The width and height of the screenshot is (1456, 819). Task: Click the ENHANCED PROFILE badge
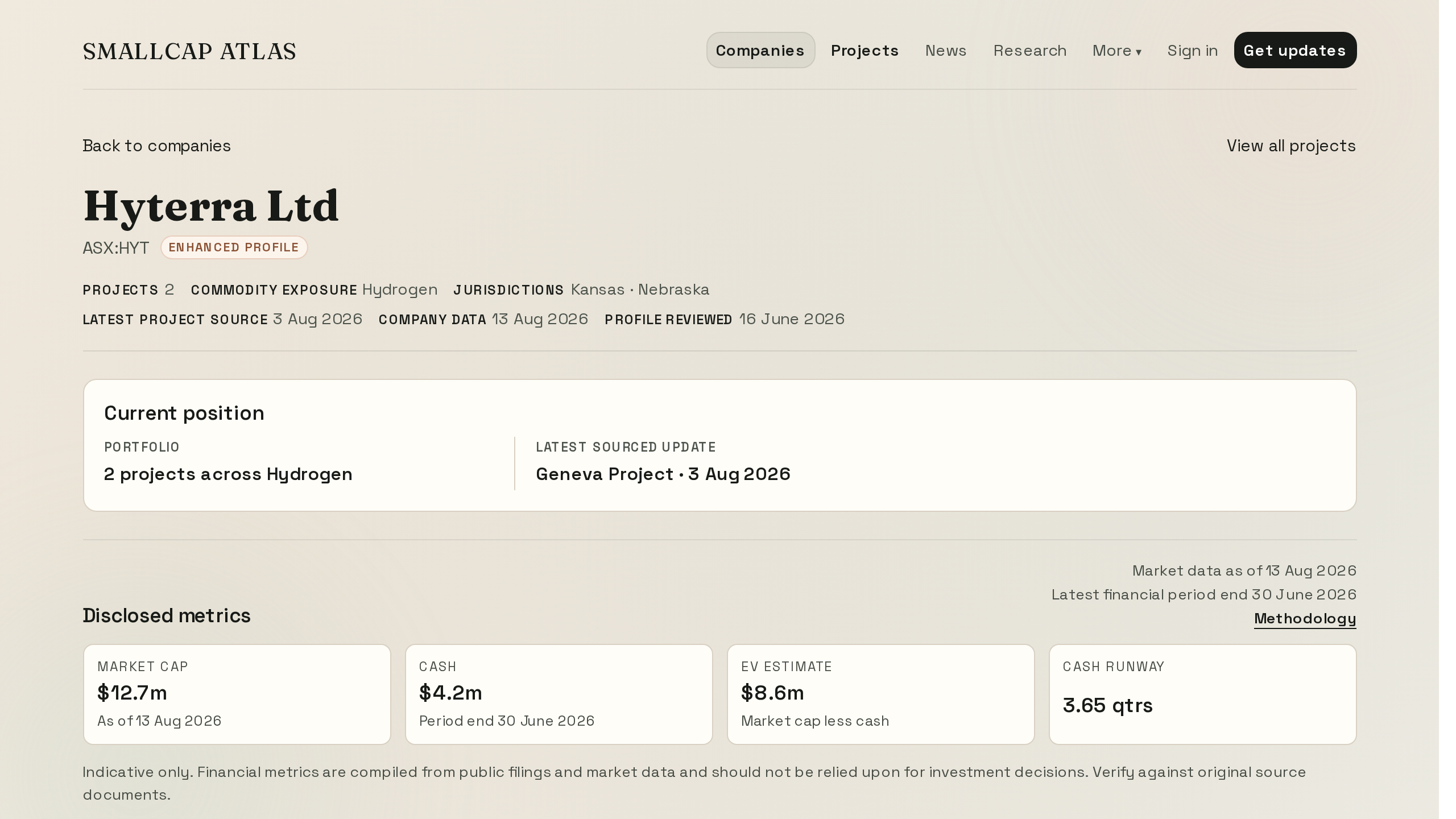234,247
